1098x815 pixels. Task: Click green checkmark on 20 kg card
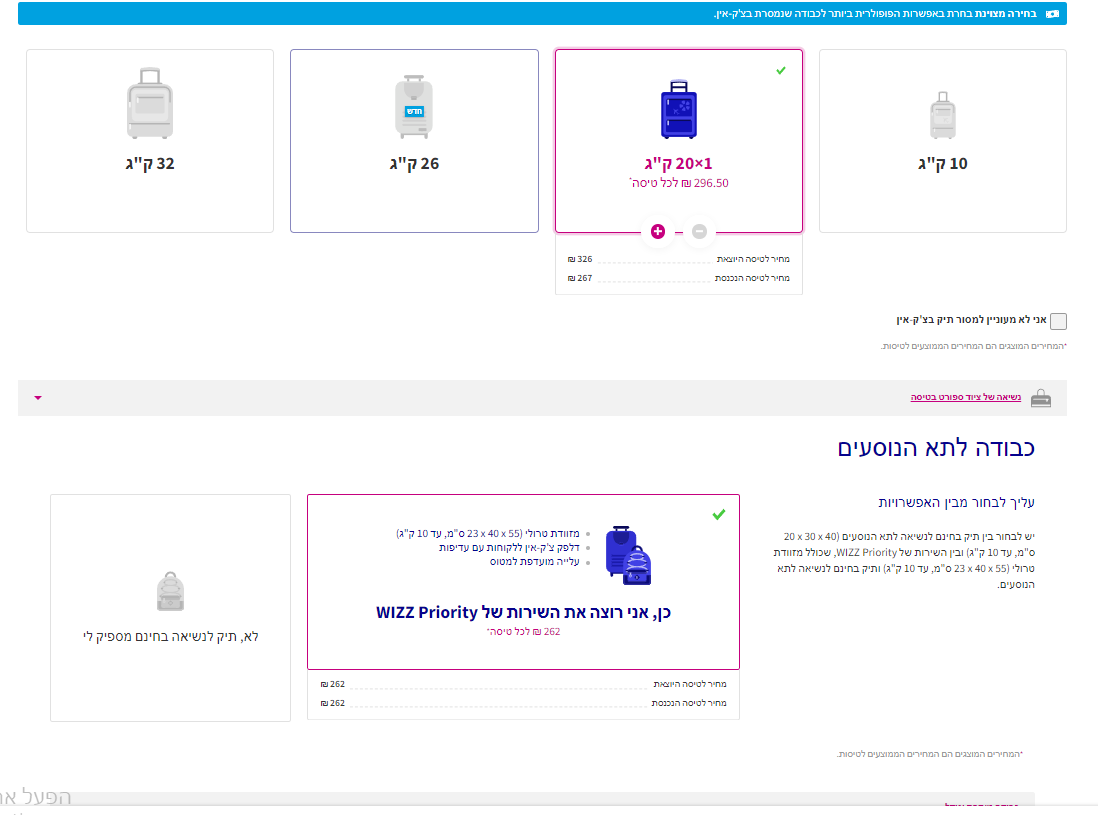pos(781,70)
